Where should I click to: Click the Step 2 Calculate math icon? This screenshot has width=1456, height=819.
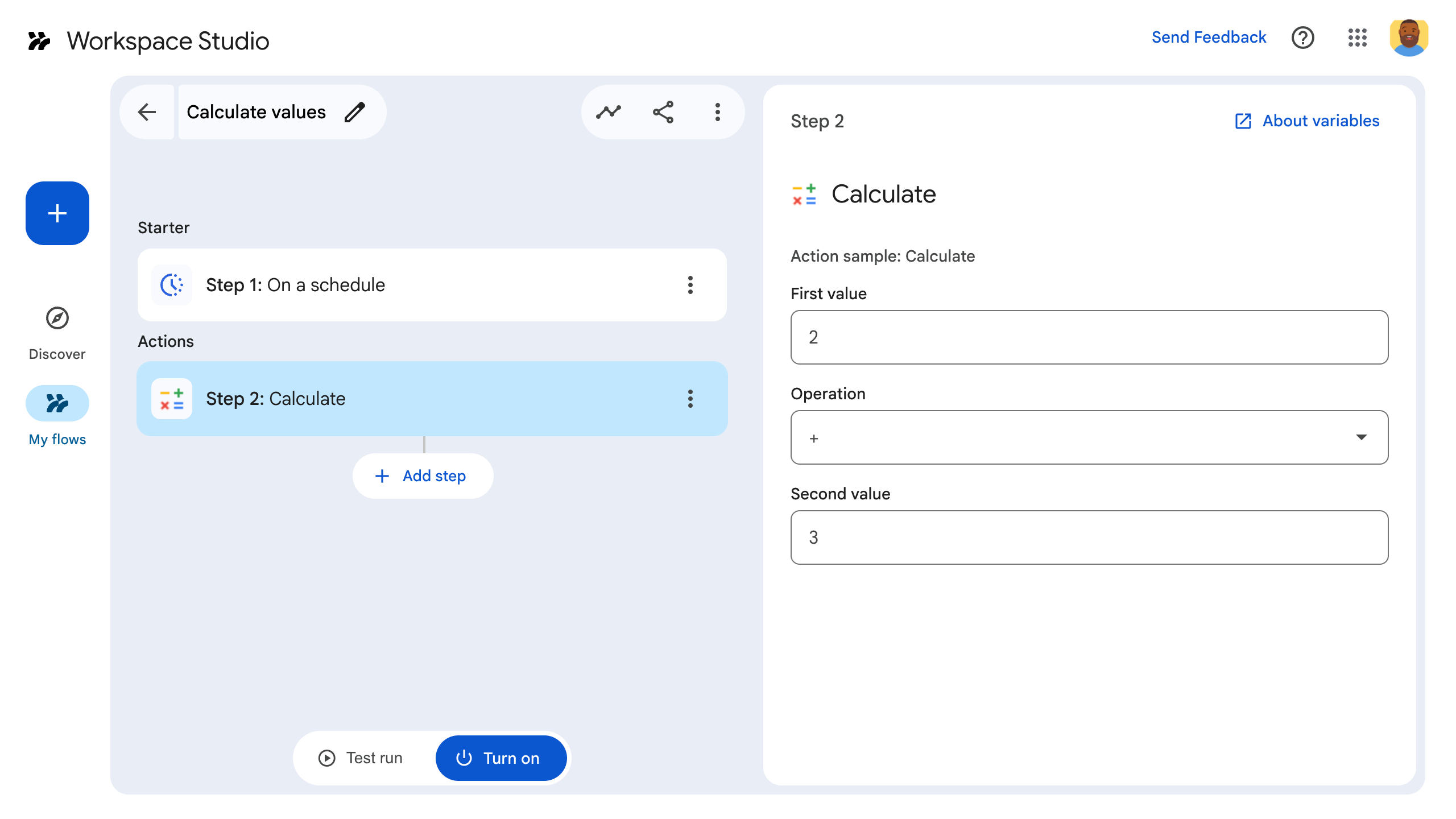pyautogui.click(x=172, y=399)
